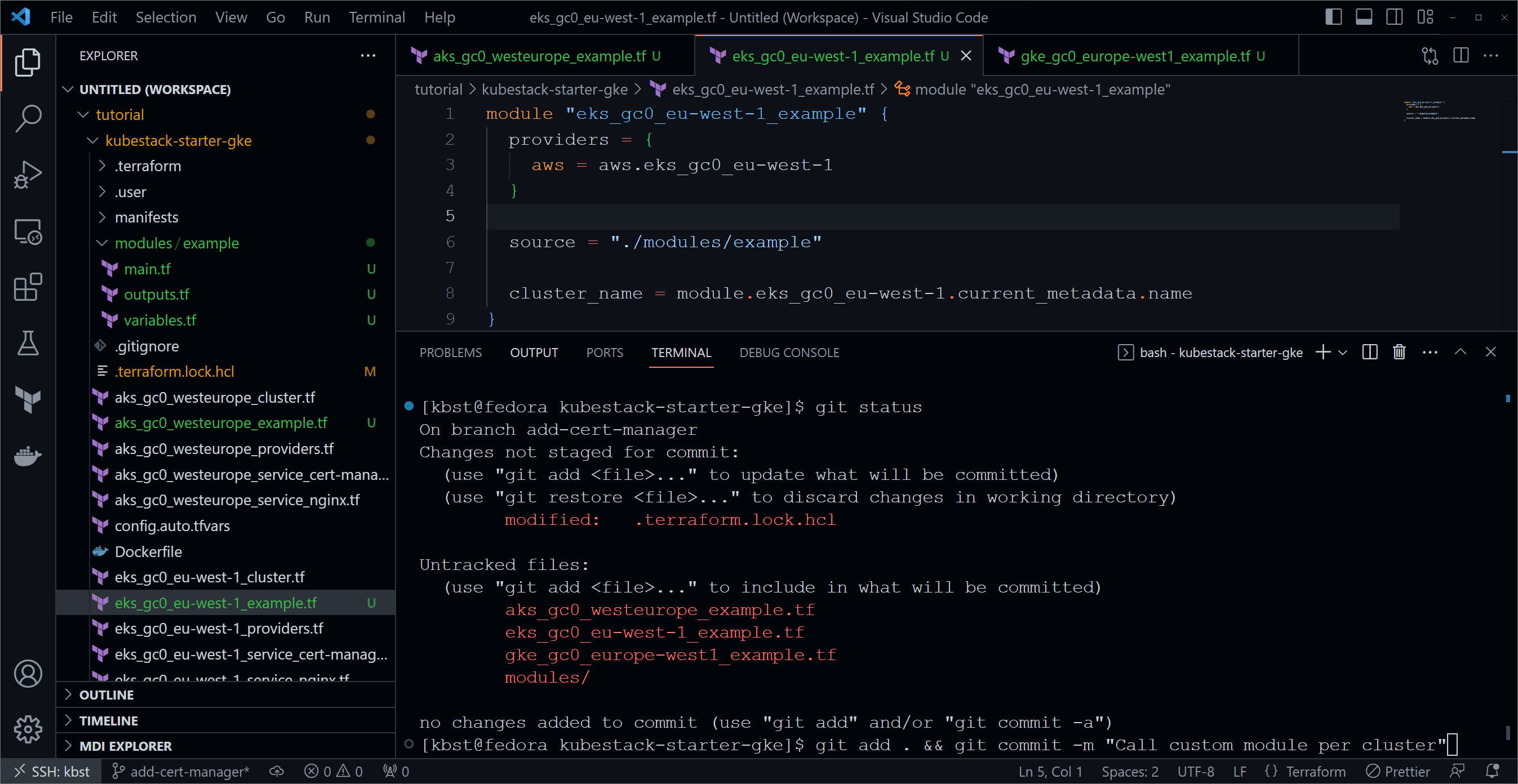Open the Docker view
The height and width of the screenshot is (784, 1518).
click(x=28, y=456)
